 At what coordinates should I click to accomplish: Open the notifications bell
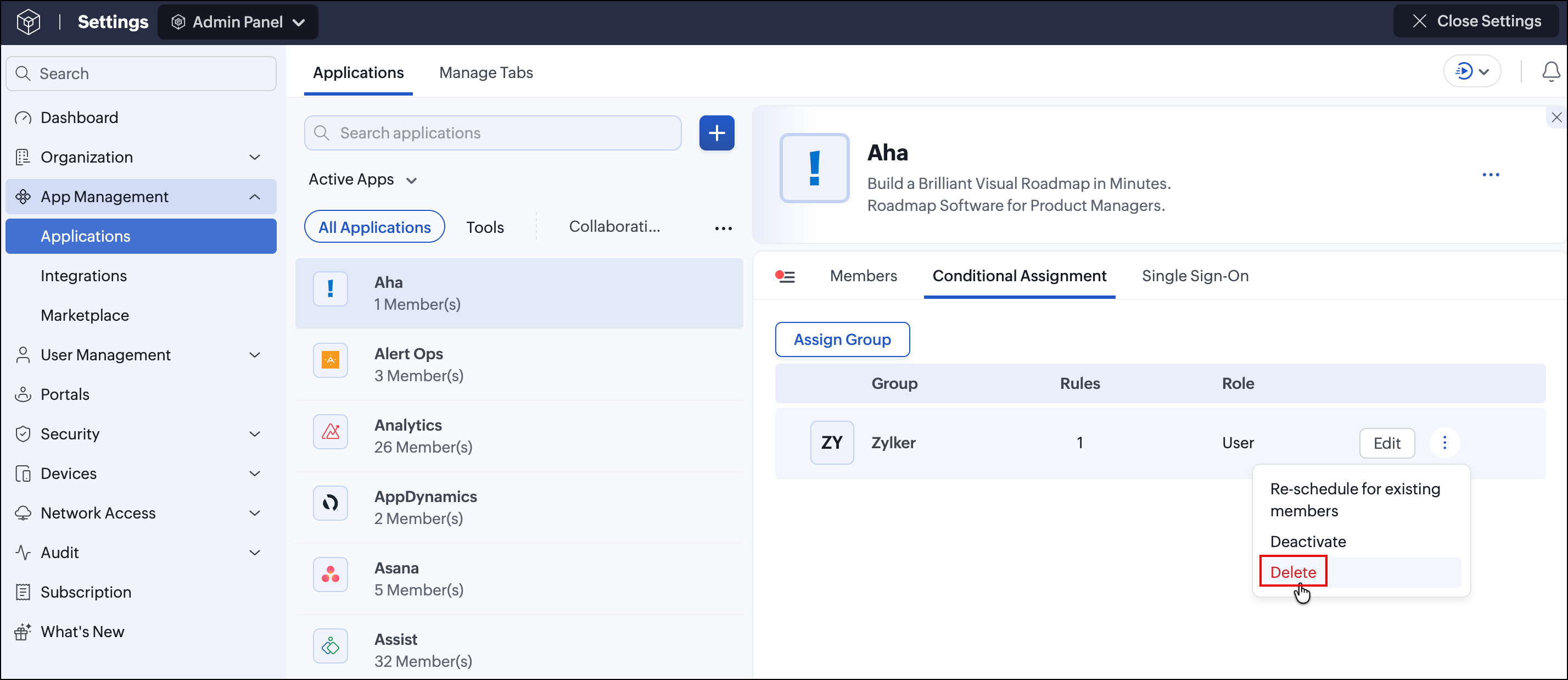[x=1551, y=72]
